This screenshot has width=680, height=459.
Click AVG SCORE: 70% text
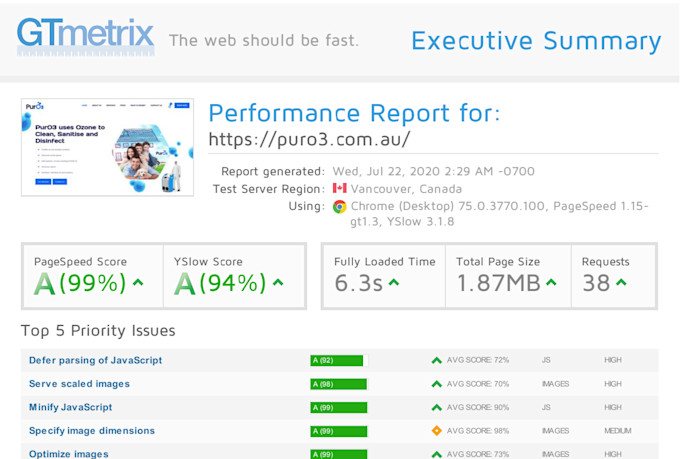tap(478, 384)
